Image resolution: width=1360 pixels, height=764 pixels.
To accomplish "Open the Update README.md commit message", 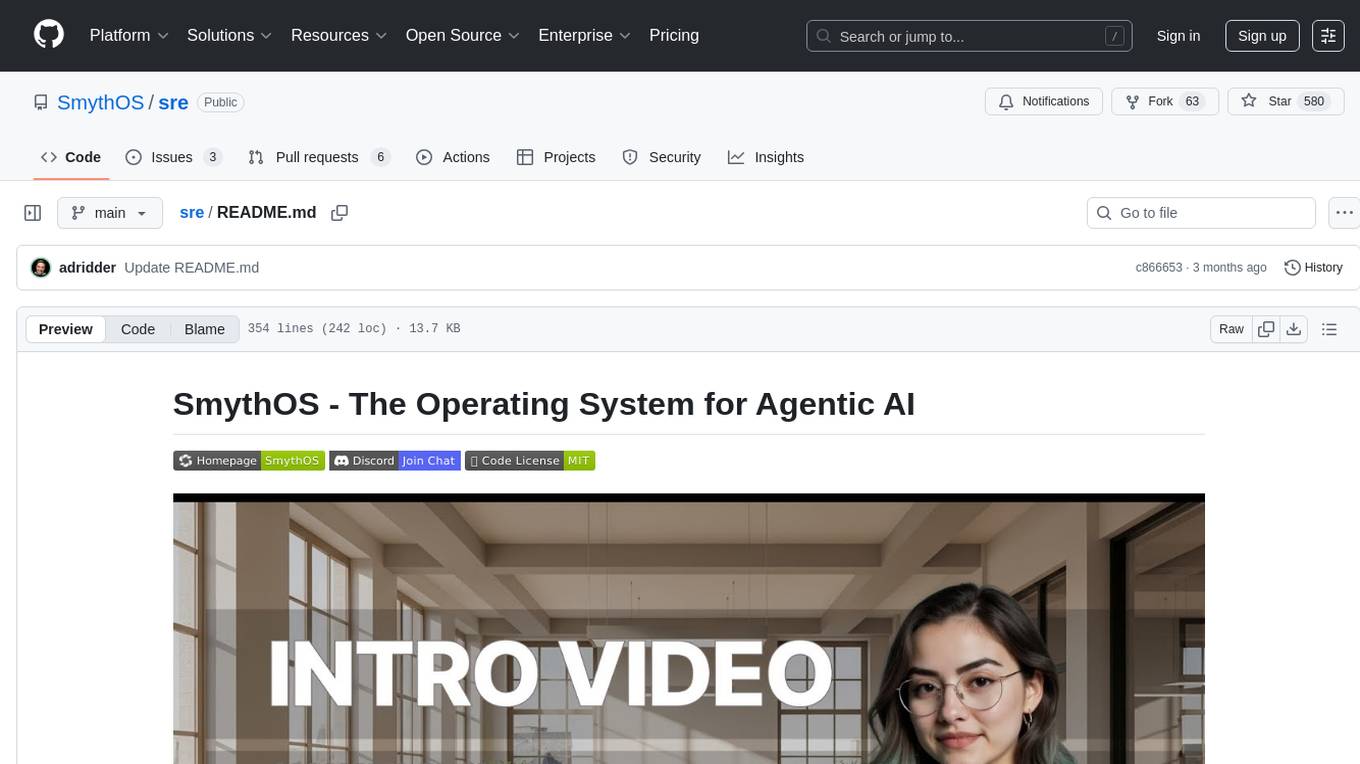I will point(192,268).
